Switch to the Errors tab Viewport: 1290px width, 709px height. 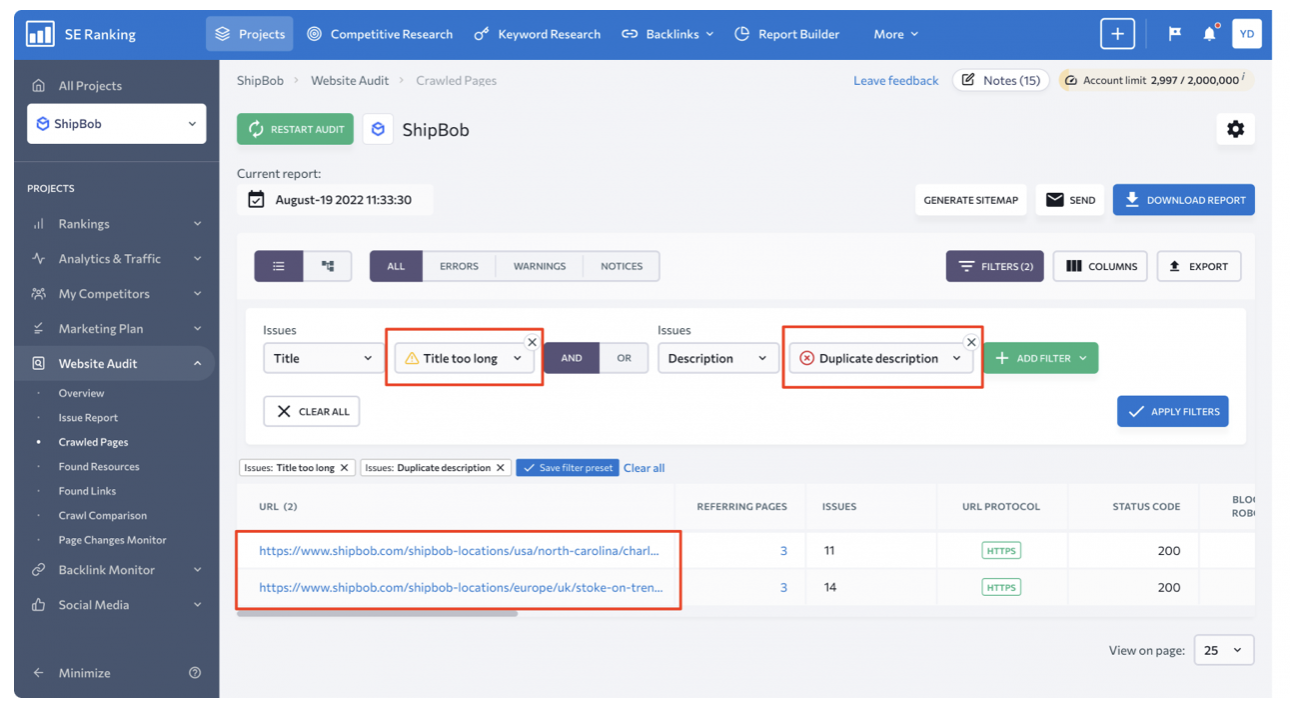[459, 266]
